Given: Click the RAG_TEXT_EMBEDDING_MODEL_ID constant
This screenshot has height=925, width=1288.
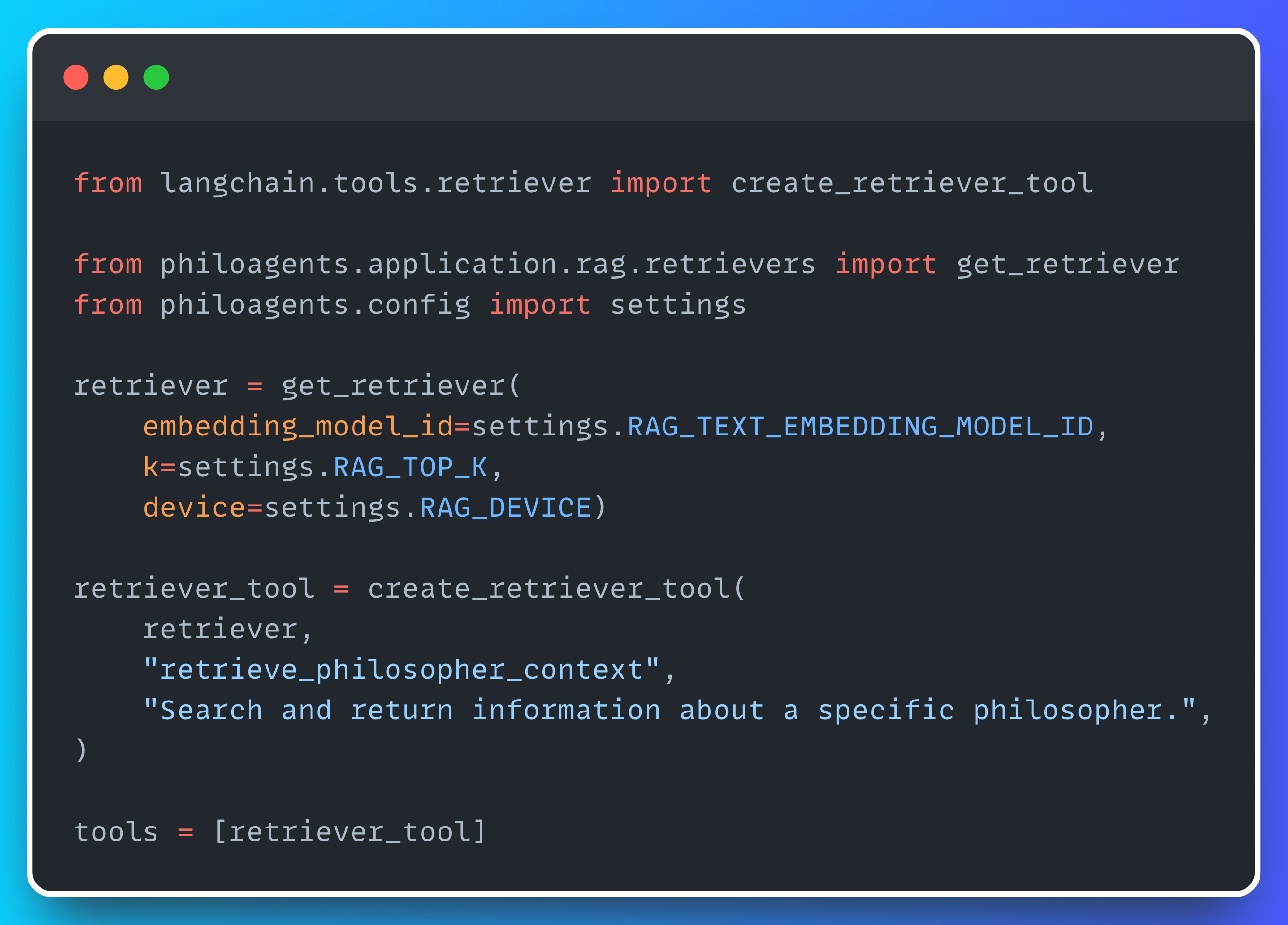Looking at the screenshot, I should (x=861, y=426).
